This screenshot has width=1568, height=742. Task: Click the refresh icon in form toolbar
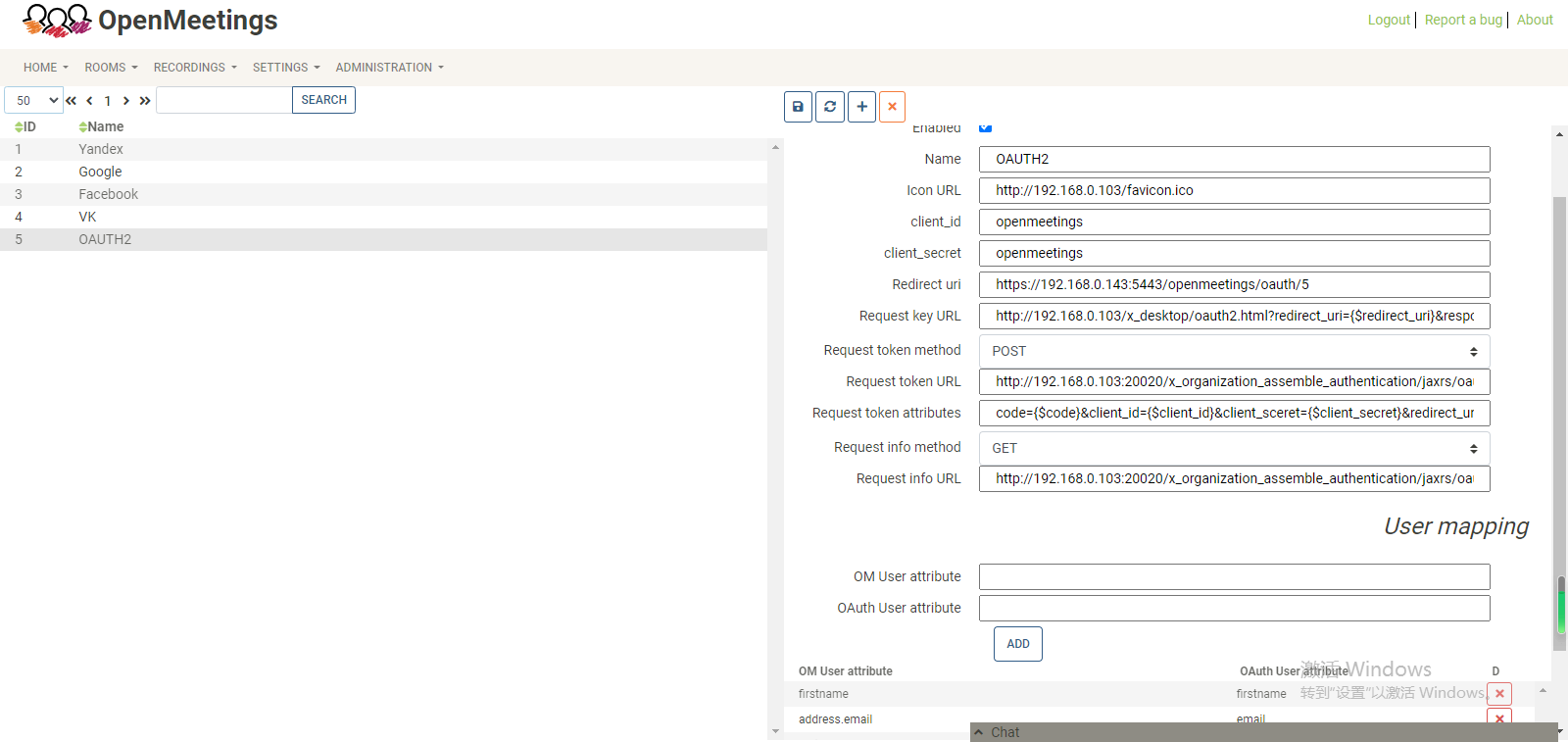(x=830, y=107)
